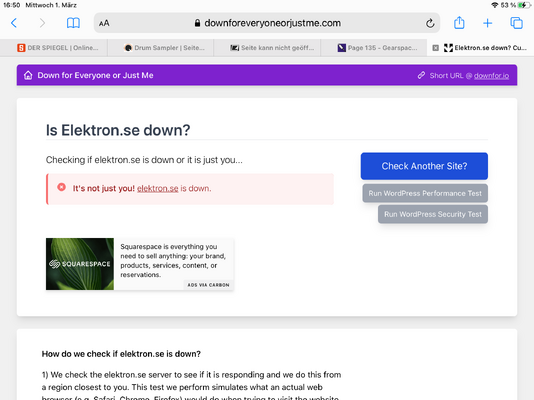Tap the Safari back arrow
Screen dimensions: 534x400
point(14,23)
